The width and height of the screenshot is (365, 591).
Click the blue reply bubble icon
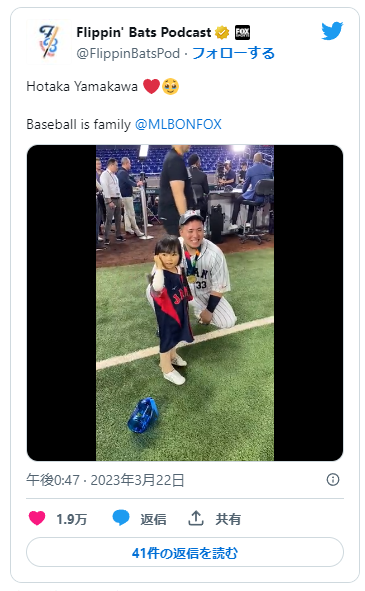[x=121, y=518]
